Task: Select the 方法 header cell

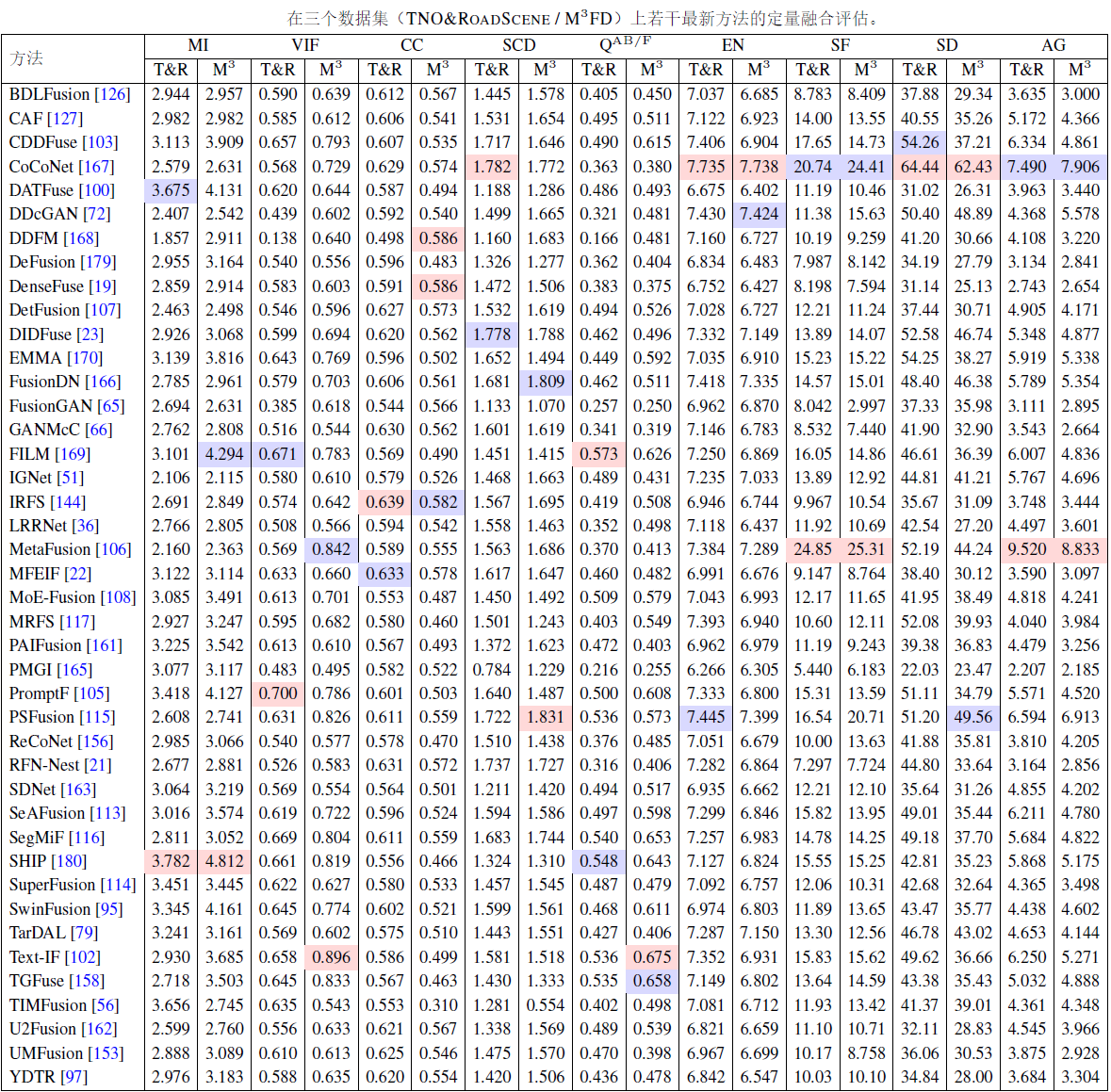Action: [x=27, y=57]
